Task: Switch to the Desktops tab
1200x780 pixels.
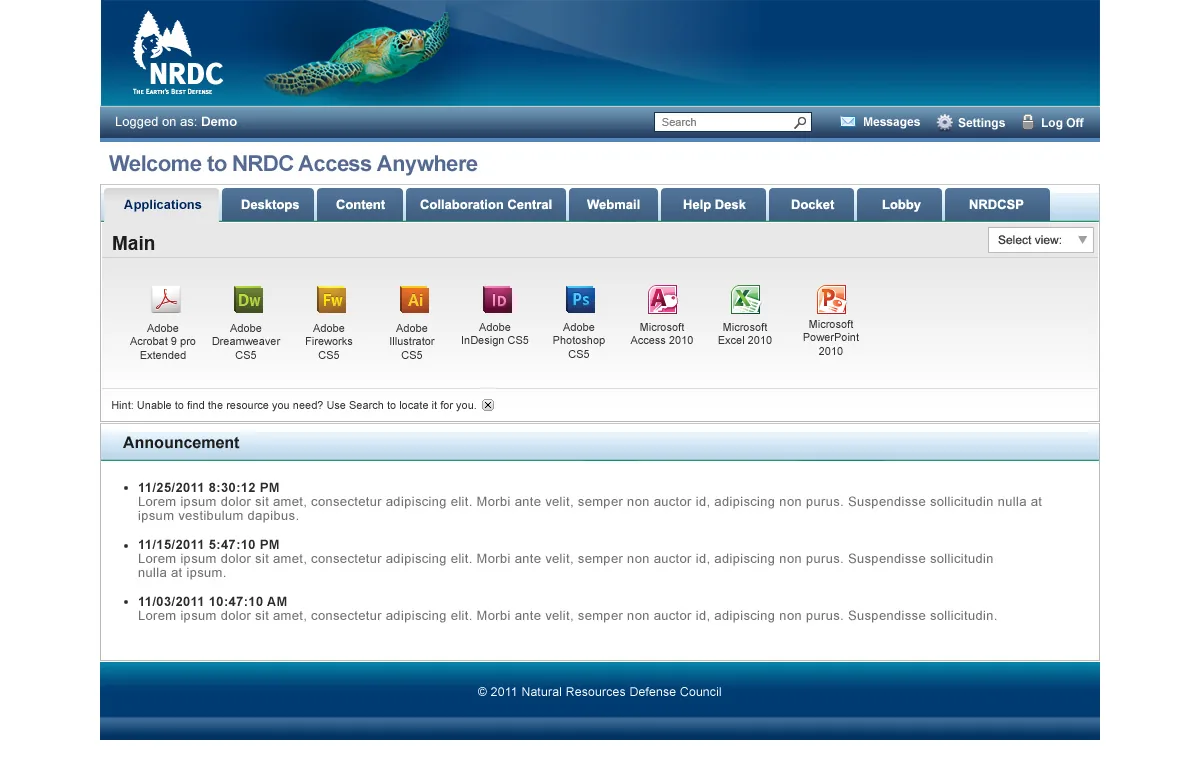Action: click(269, 205)
